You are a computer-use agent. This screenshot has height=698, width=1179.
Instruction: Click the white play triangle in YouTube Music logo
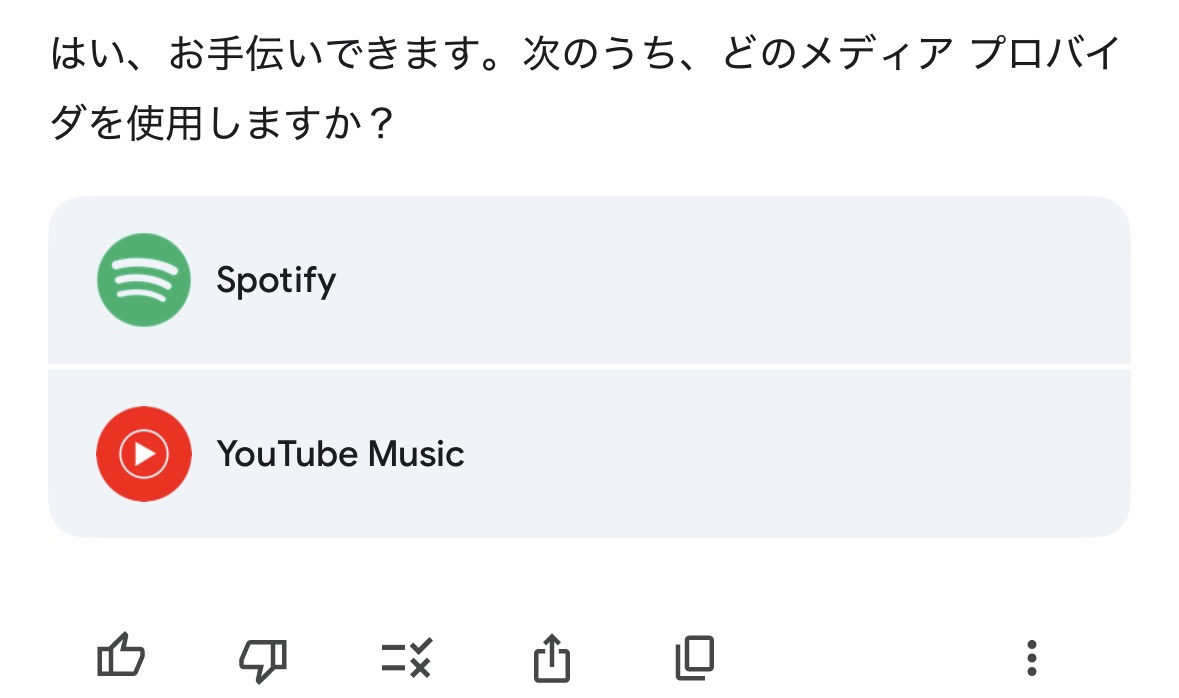[145, 455]
